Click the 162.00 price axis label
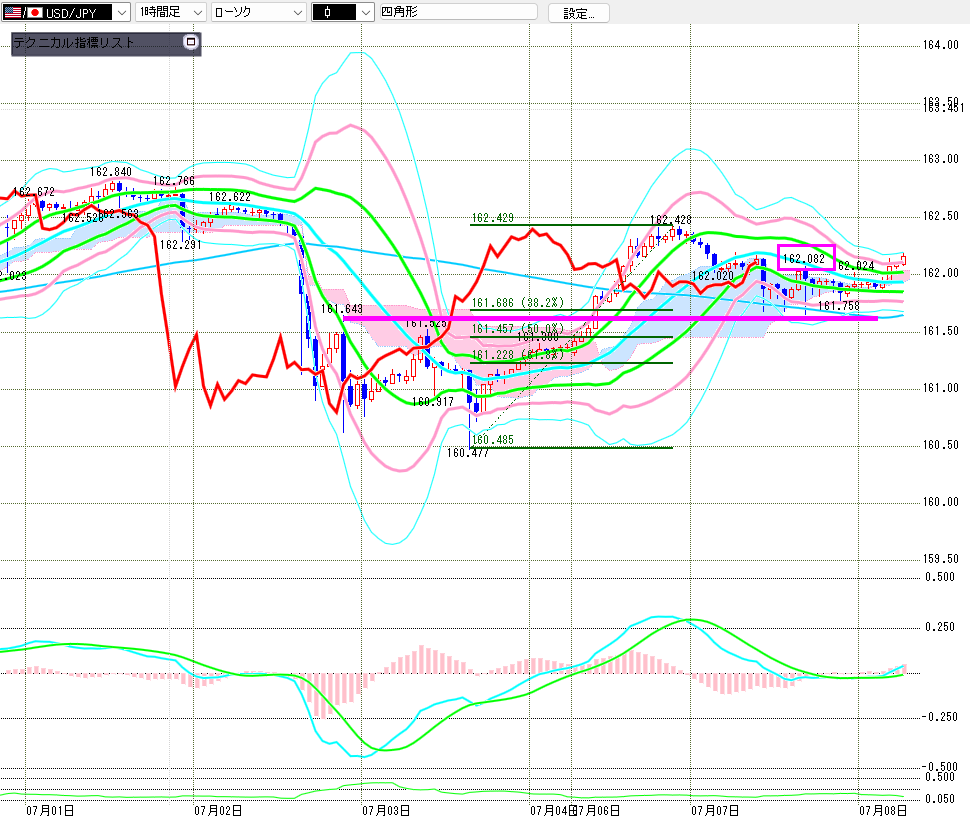970x818 pixels. (x=940, y=273)
